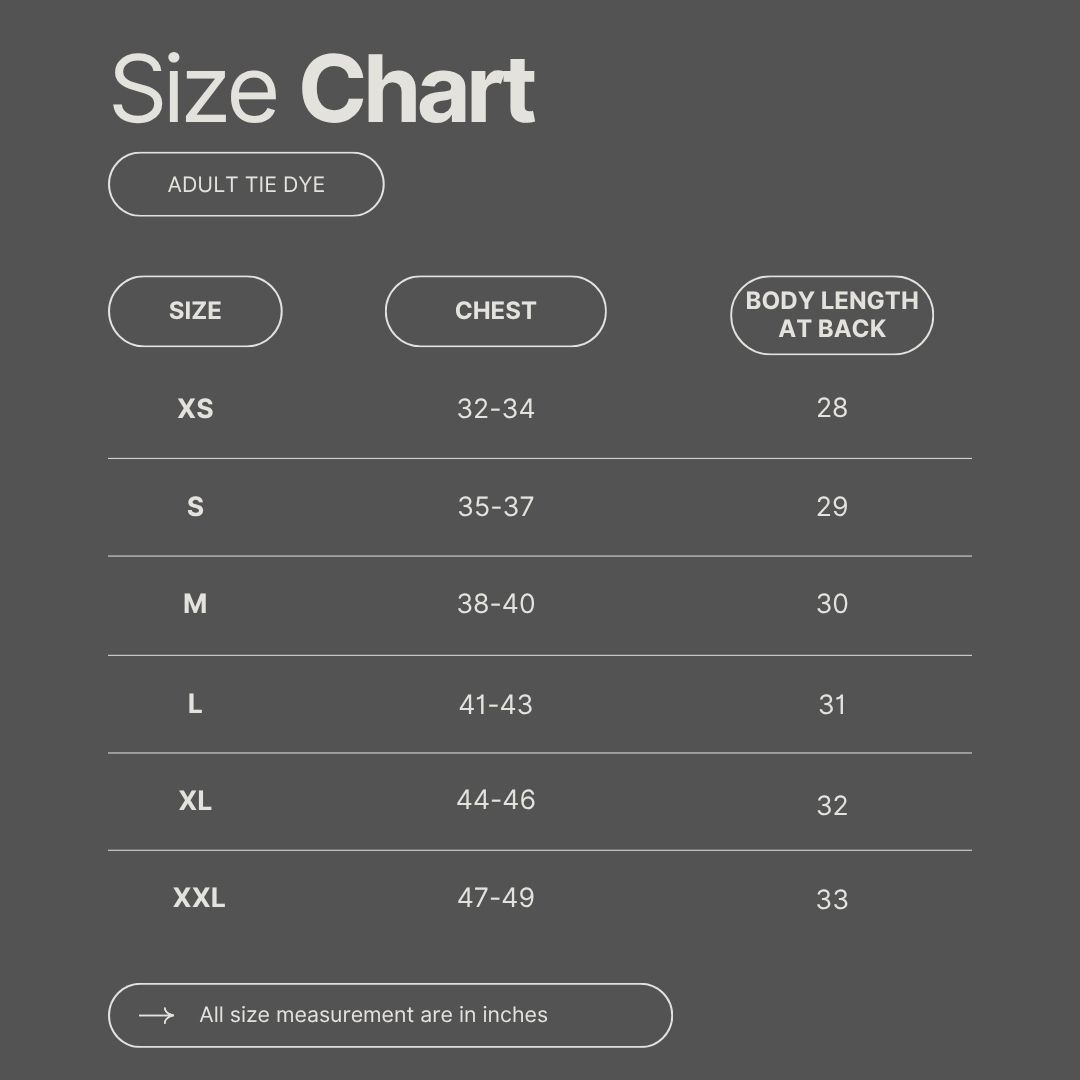The width and height of the screenshot is (1080, 1080).
Task: Click the Size Chart title
Action: point(322,91)
